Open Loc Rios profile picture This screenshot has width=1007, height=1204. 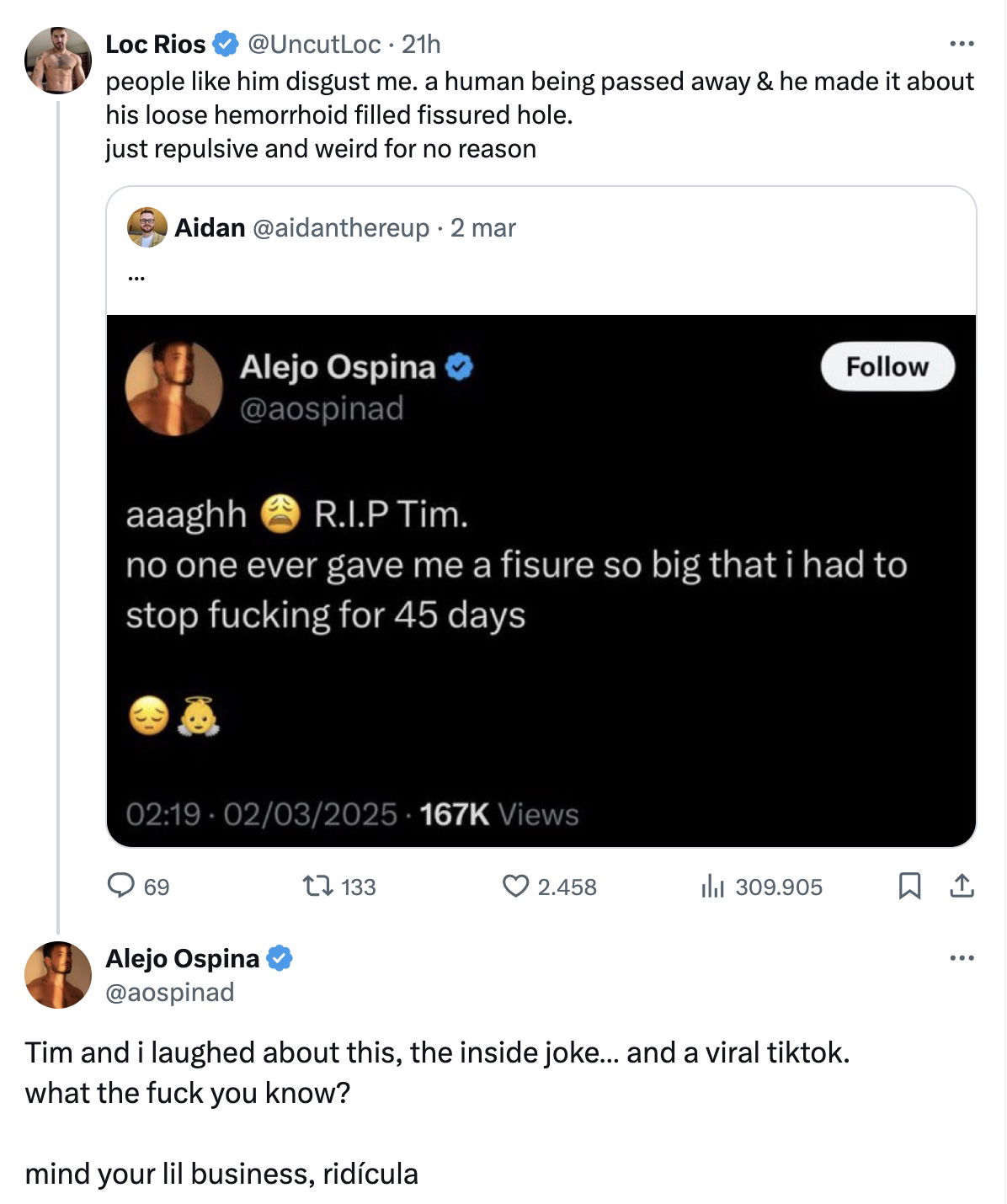tap(57, 60)
